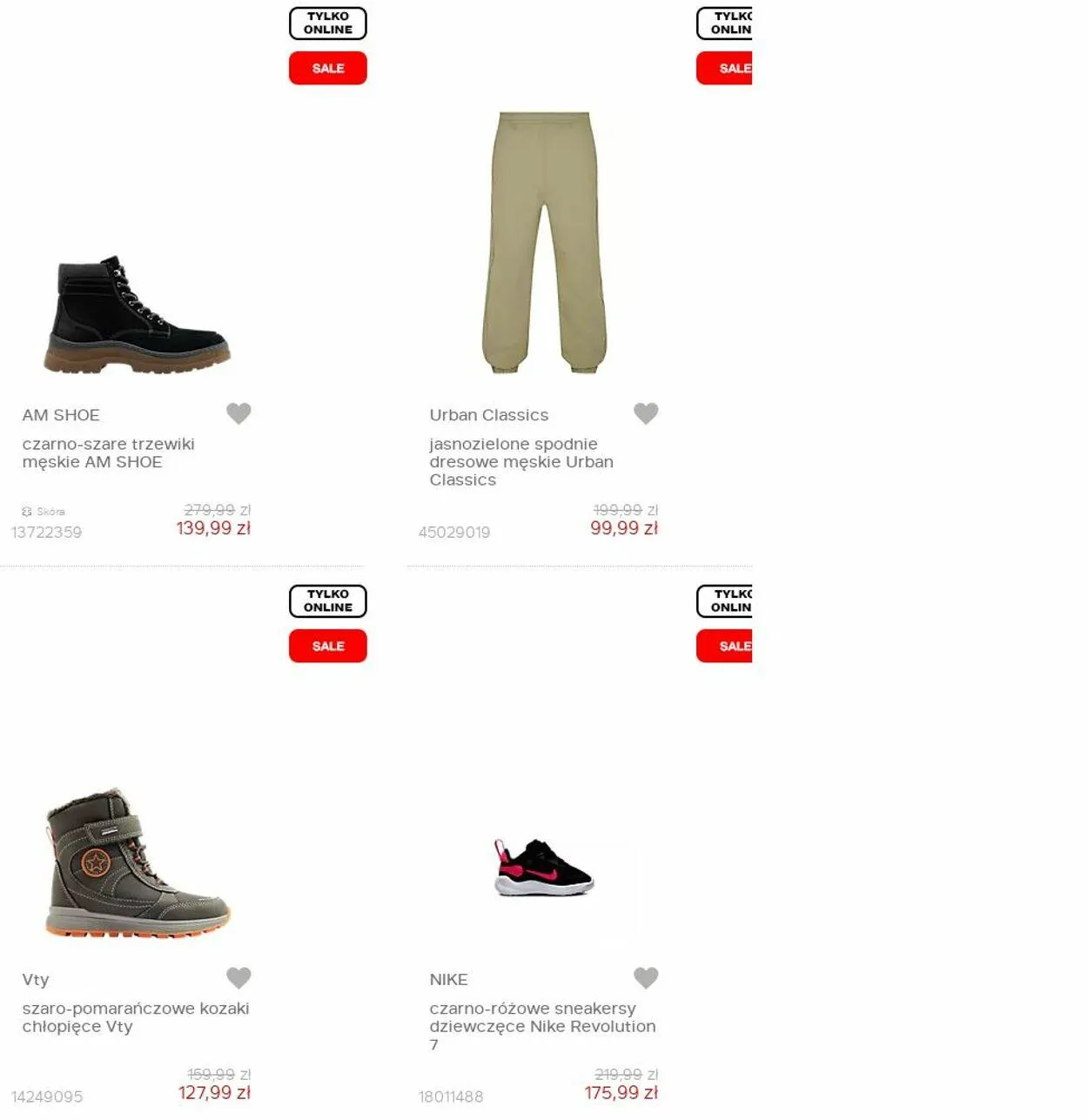
Task: Add Nike Revolution 7 to wishlist heart
Action: coord(646,978)
